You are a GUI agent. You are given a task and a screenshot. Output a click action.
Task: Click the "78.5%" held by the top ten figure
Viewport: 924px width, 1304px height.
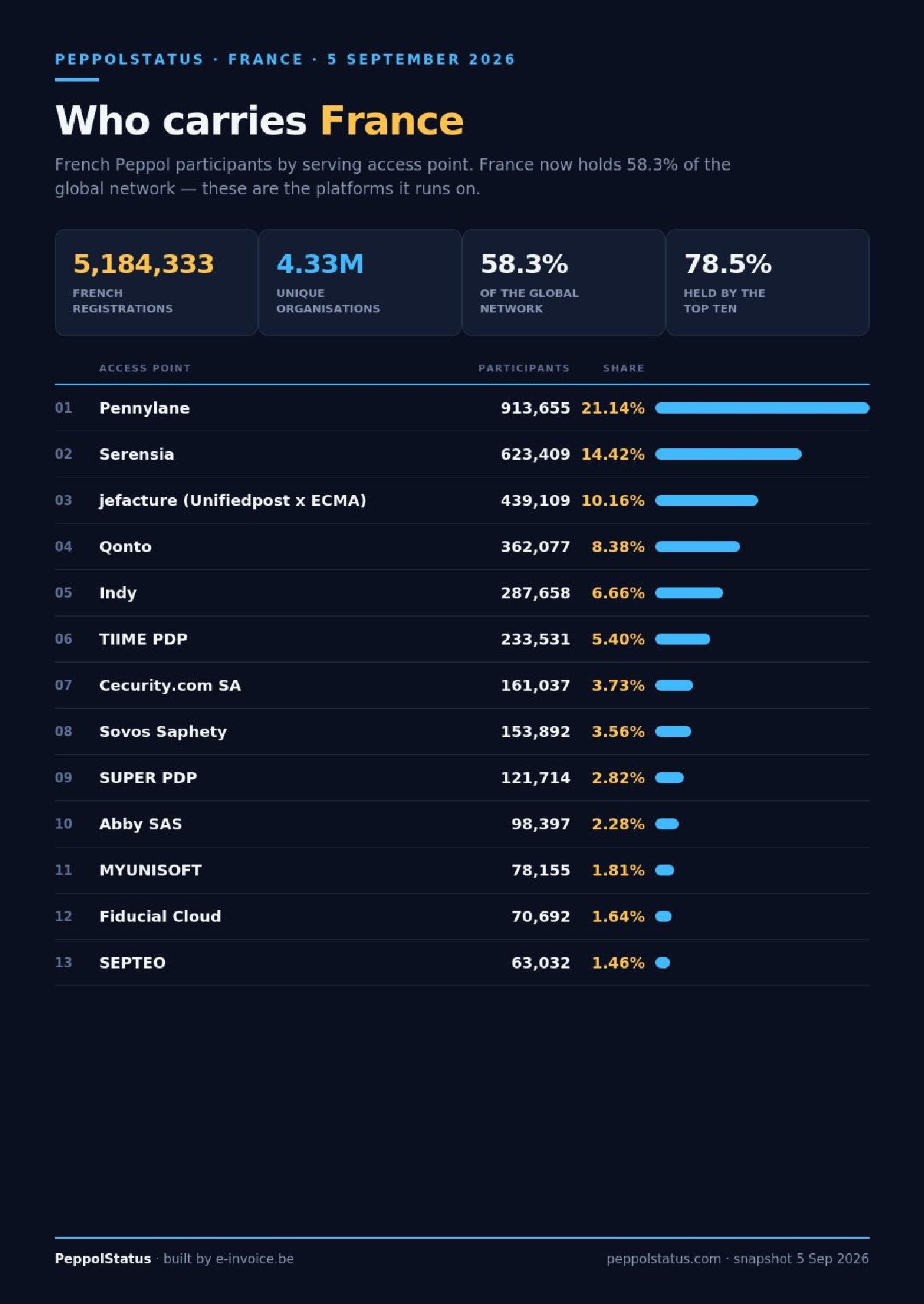click(x=728, y=264)
